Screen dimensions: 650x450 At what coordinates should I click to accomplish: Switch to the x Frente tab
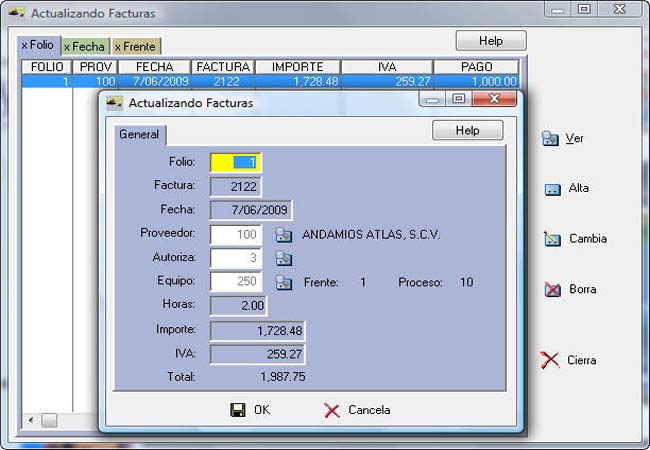click(136, 46)
